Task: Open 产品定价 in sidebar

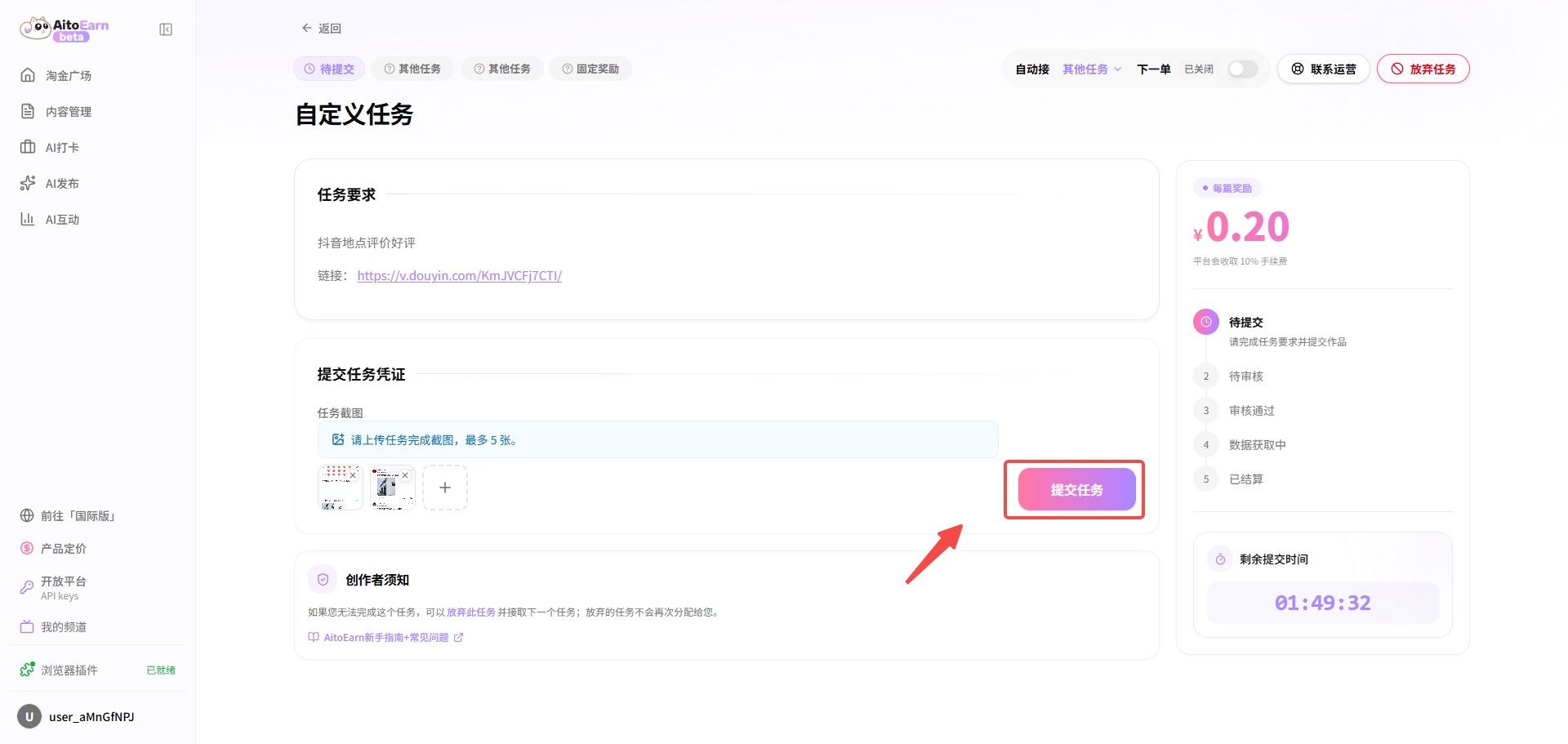Action: tap(64, 549)
